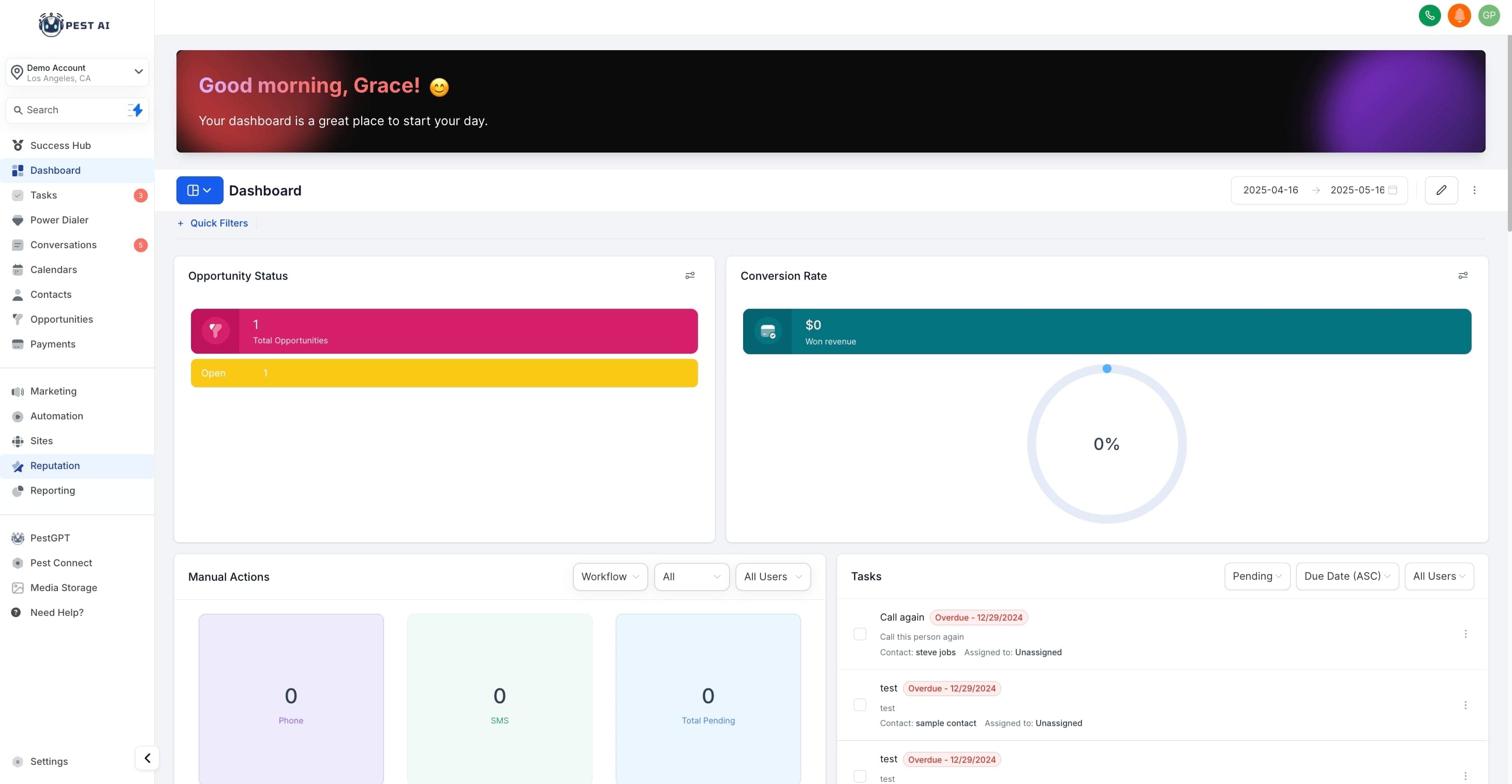Open the Pending filter in Tasks
1512x784 pixels.
tap(1257, 576)
